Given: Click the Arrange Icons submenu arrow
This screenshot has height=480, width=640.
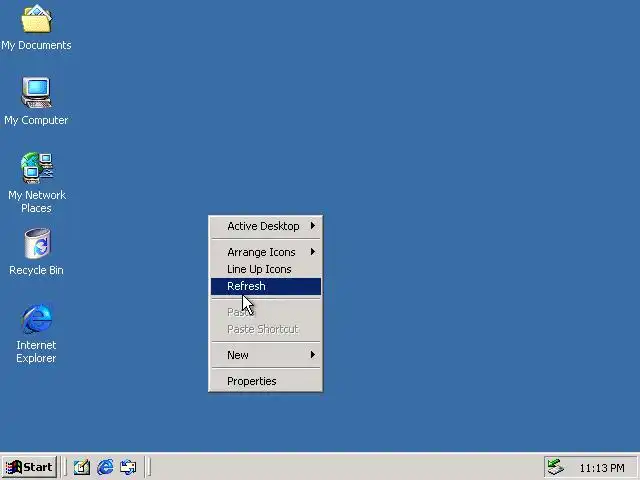Looking at the screenshot, I should (313, 252).
